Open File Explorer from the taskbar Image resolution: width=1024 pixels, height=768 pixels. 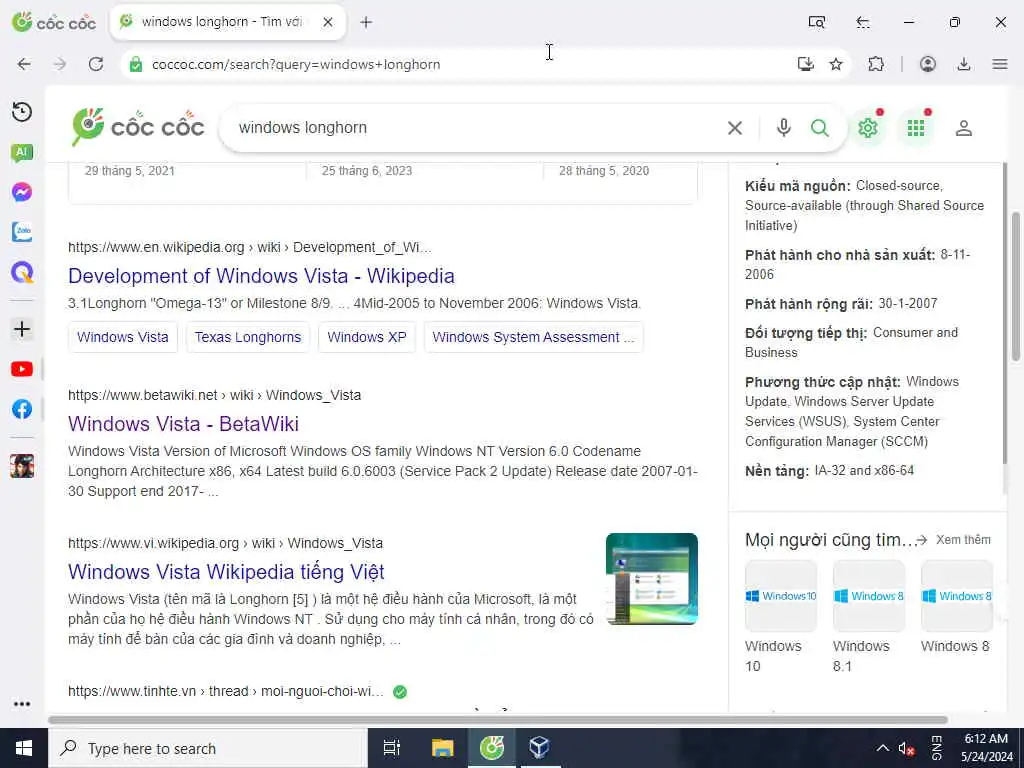tap(442, 748)
